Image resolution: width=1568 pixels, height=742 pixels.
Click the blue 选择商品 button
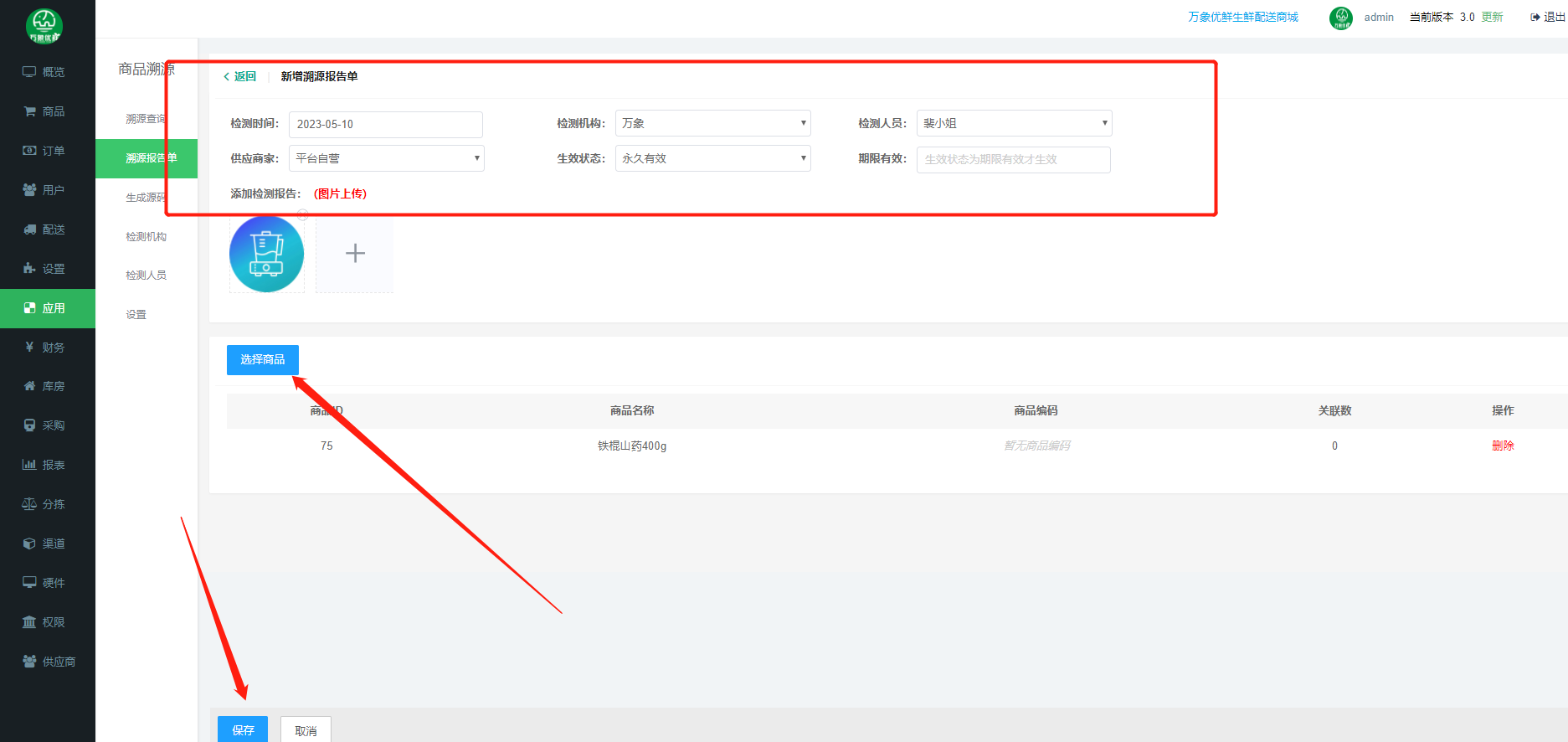[x=262, y=359]
